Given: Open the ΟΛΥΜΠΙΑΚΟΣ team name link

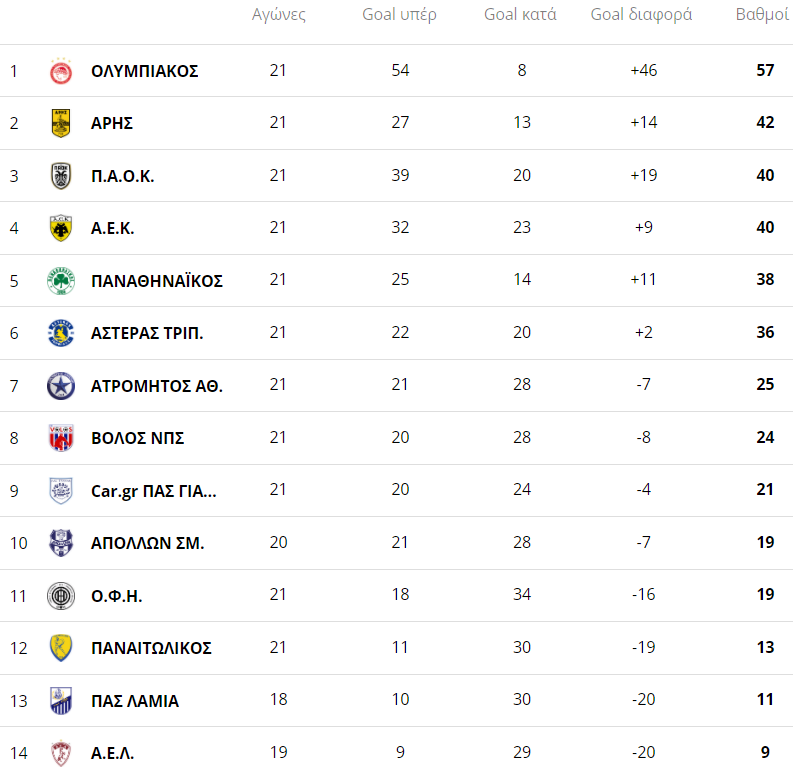Looking at the screenshot, I should pos(144,71).
